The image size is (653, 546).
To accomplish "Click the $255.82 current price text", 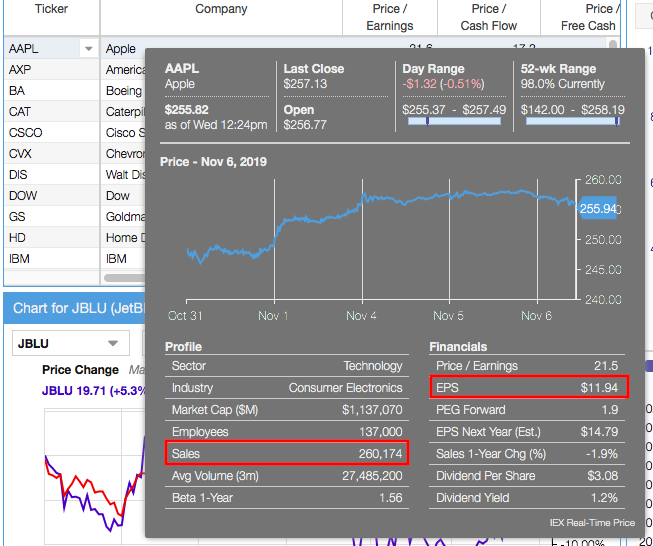I will [x=186, y=110].
